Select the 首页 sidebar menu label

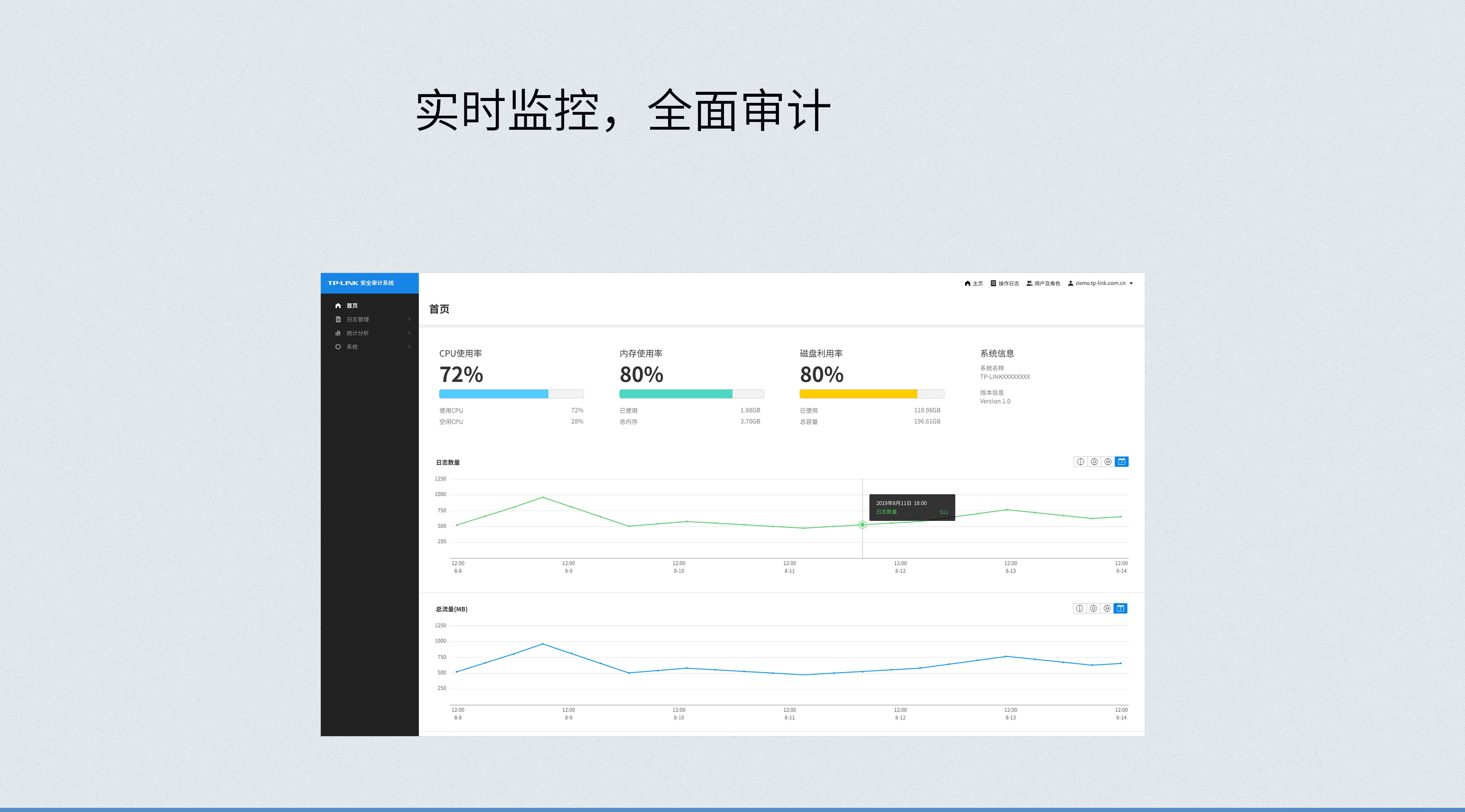(352, 306)
